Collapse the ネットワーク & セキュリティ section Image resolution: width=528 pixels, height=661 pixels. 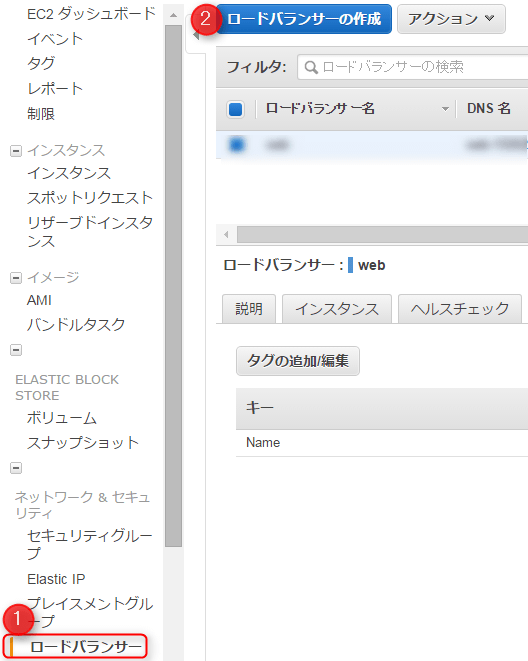click(x=16, y=468)
